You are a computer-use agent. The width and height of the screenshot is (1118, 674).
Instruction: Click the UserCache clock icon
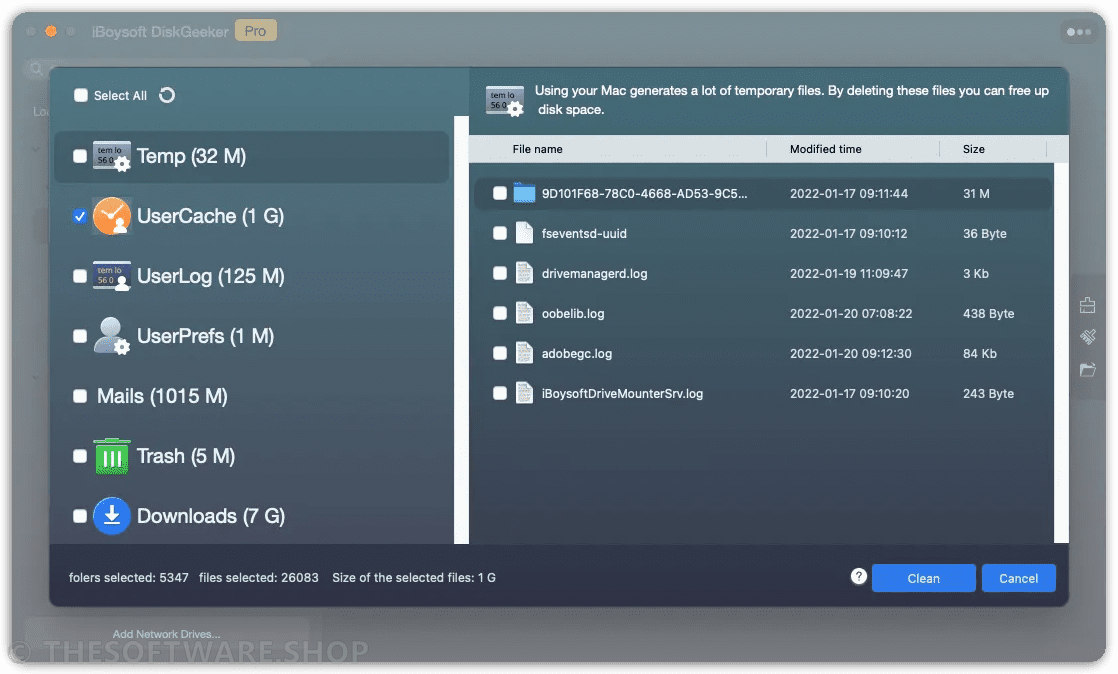[112, 215]
